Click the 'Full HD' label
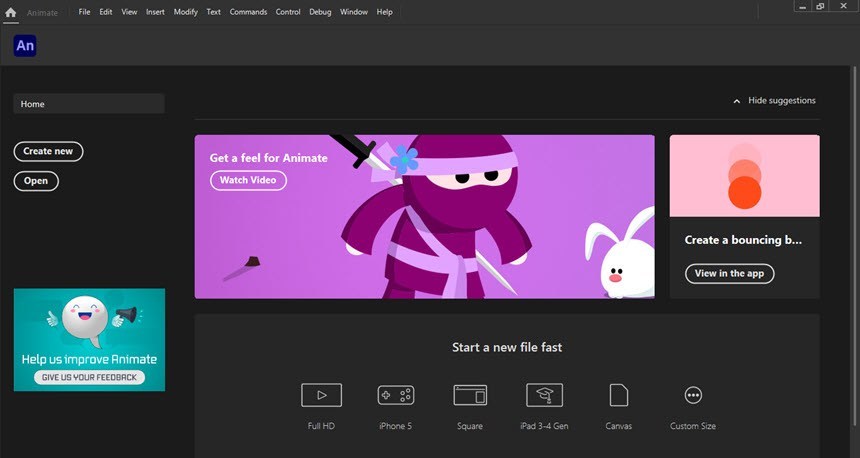This screenshot has width=860, height=458. pos(321,426)
